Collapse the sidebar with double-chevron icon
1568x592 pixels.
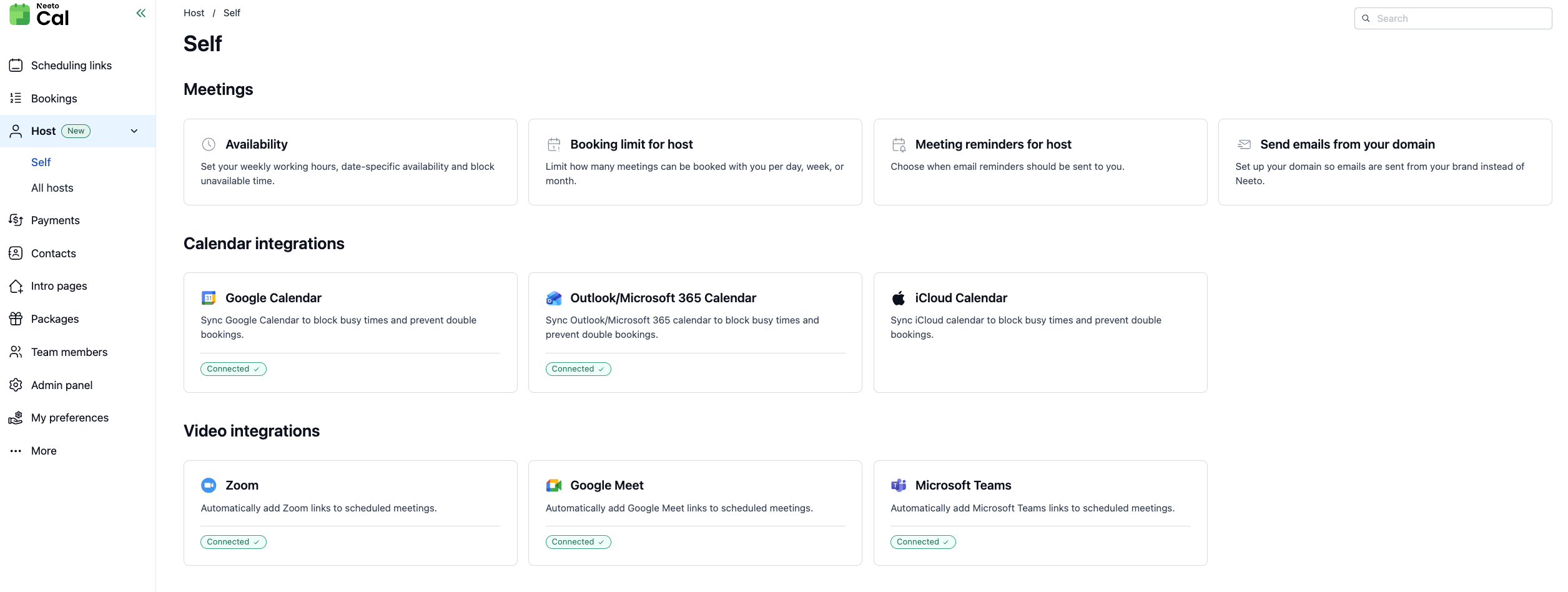[x=141, y=13]
